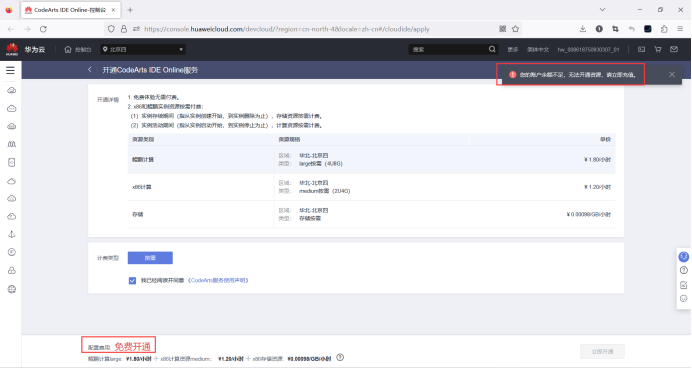
Task: Click the ¥1.80/小时 price cell
Action: click(597, 160)
